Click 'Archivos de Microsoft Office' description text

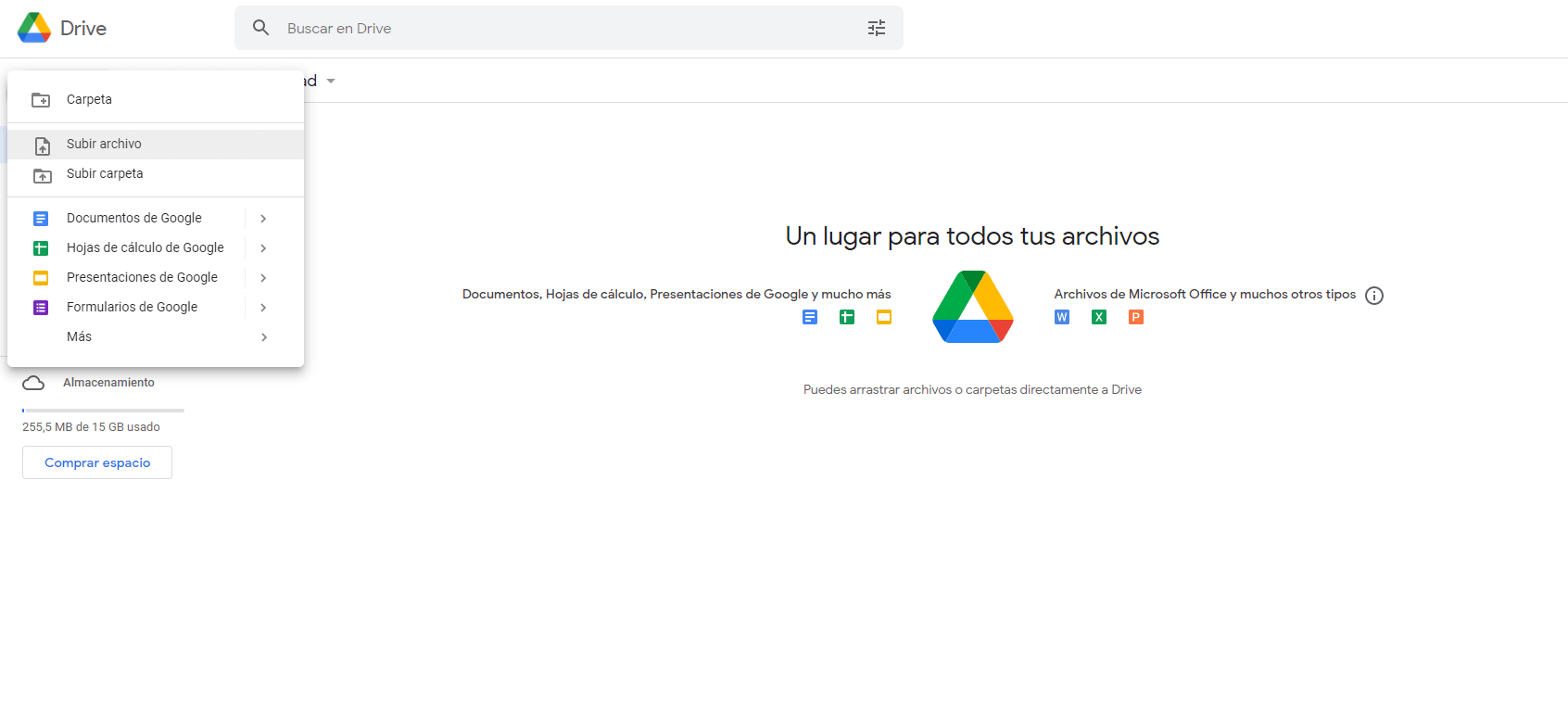pyautogui.click(x=1205, y=294)
